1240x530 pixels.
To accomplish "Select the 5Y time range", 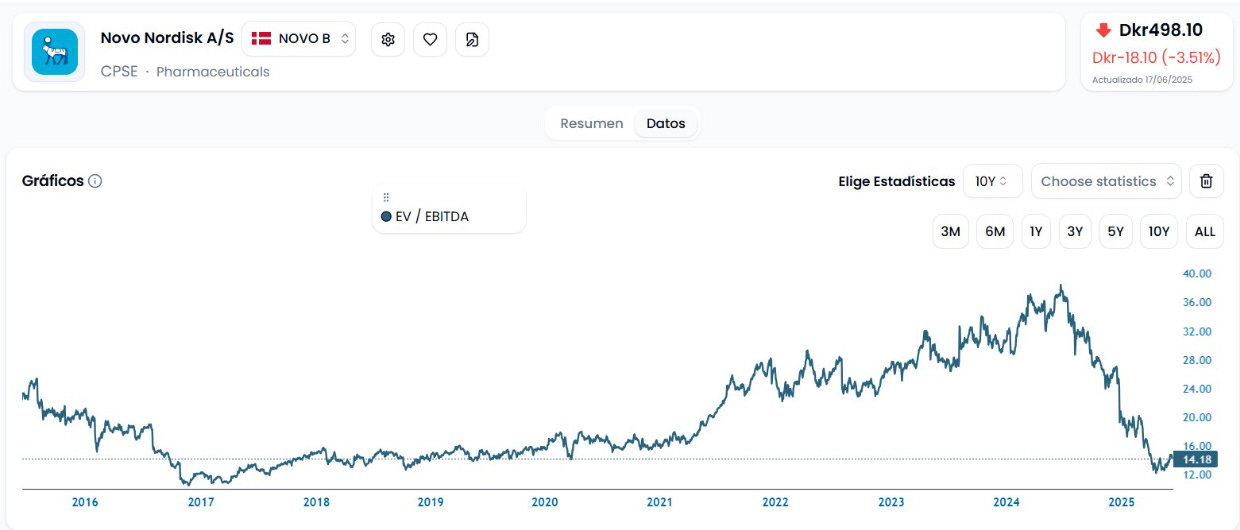I will pos(1115,231).
